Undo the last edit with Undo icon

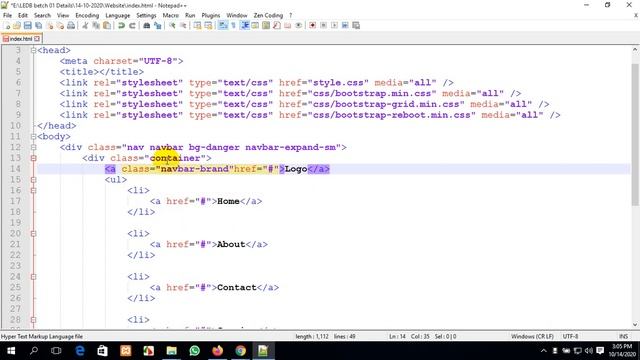121,26
